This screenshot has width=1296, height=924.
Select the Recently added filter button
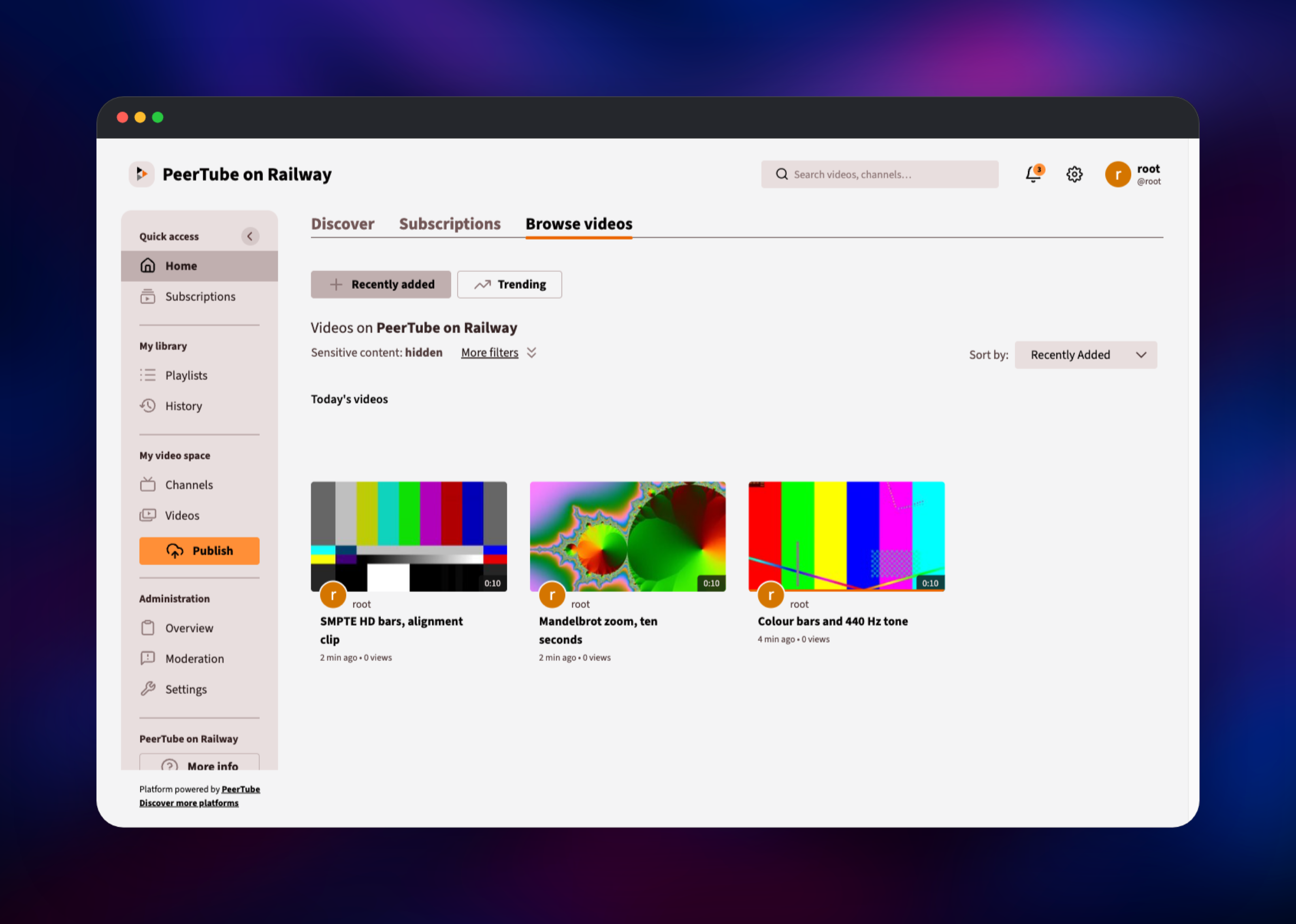click(381, 285)
